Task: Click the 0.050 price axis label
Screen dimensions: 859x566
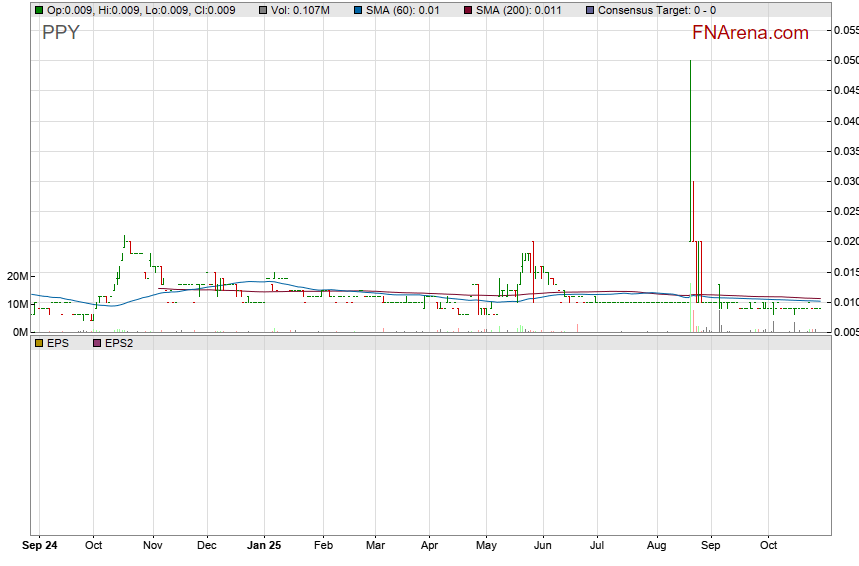Action: click(x=845, y=60)
